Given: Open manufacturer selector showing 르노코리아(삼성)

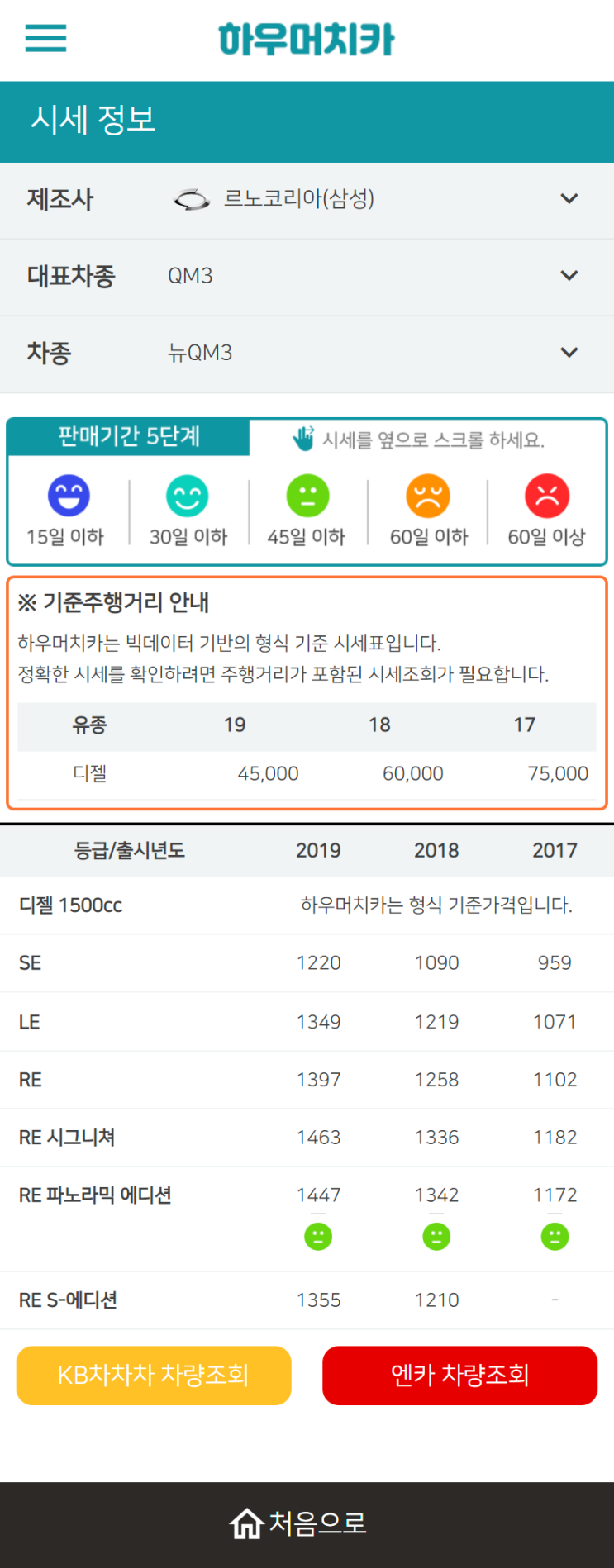Looking at the screenshot, I should pyautogui.click(x=307, y=200).
